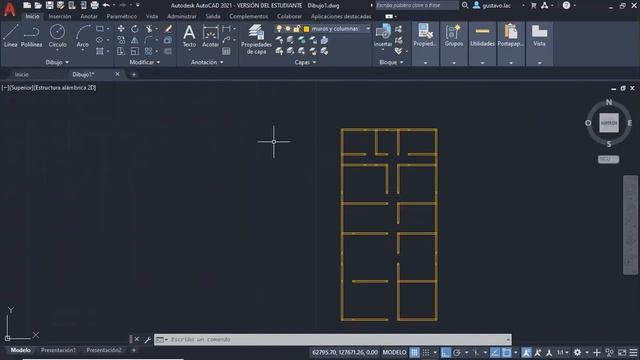Click the layer color swatch (yellow)
The width and height of the screenshot is (640, 360).
click(x=306, y=29)
